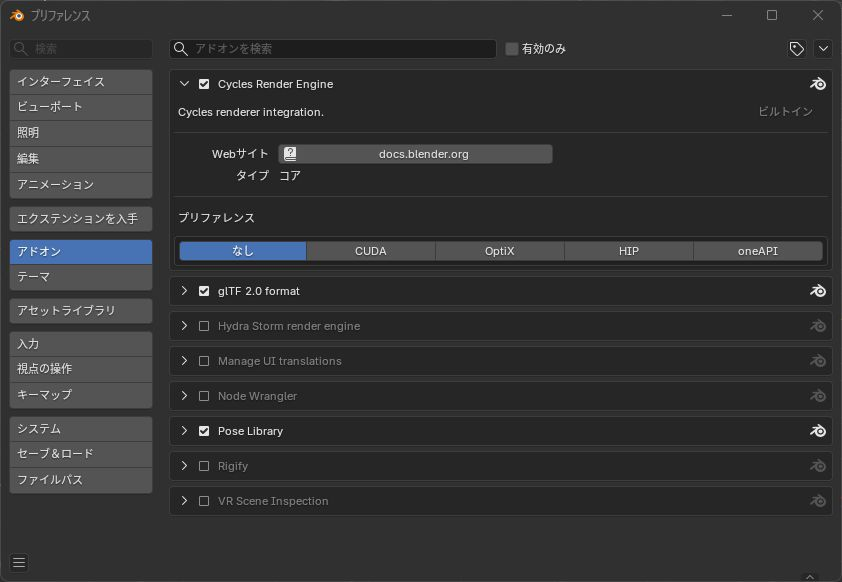Click the Blender logo in title bar

coord(17,15)
